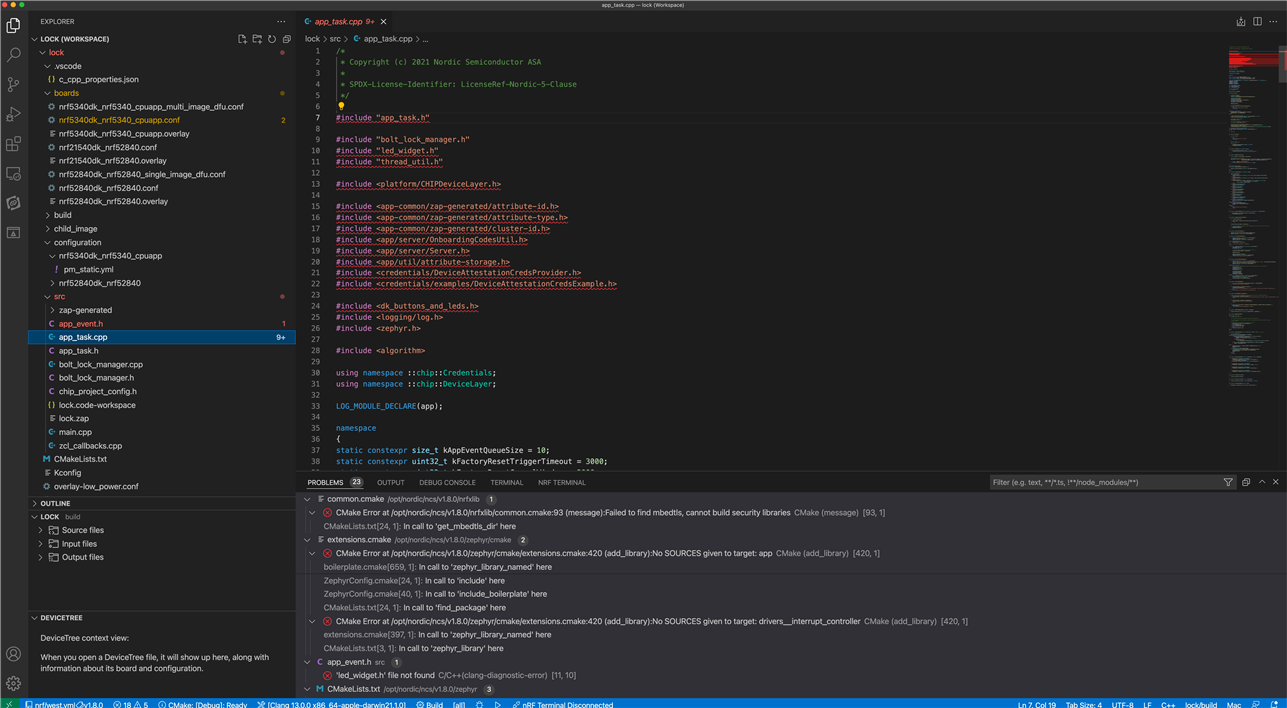Expand the build folder

tap(63, 214)
